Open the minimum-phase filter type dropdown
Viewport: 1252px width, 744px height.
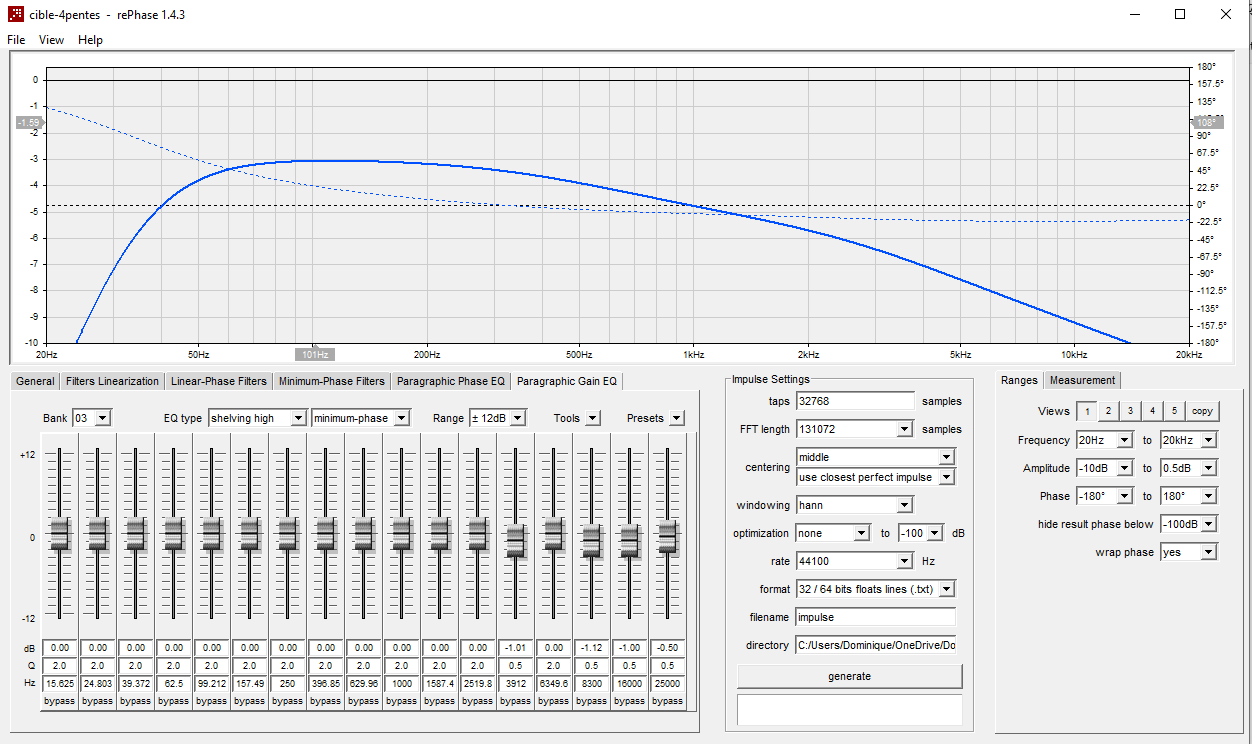pos(361,418)
